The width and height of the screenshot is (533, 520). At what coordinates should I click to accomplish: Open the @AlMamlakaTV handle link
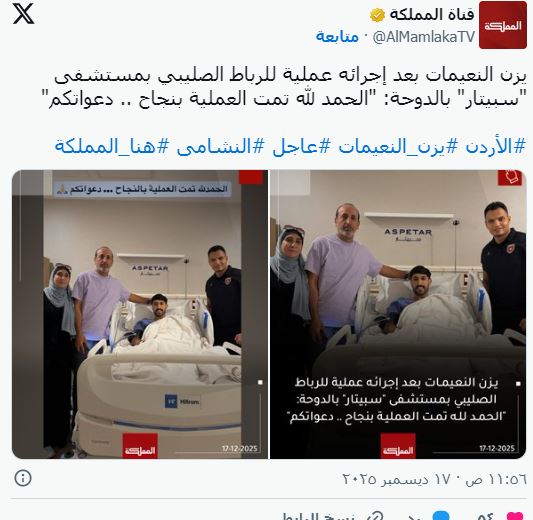click(x=424, y=37)
